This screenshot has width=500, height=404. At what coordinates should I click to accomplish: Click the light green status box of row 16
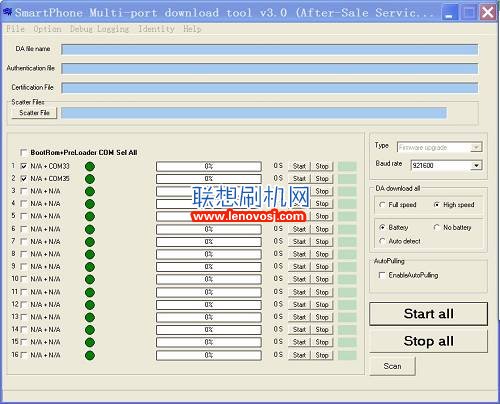tap(347, 355)
